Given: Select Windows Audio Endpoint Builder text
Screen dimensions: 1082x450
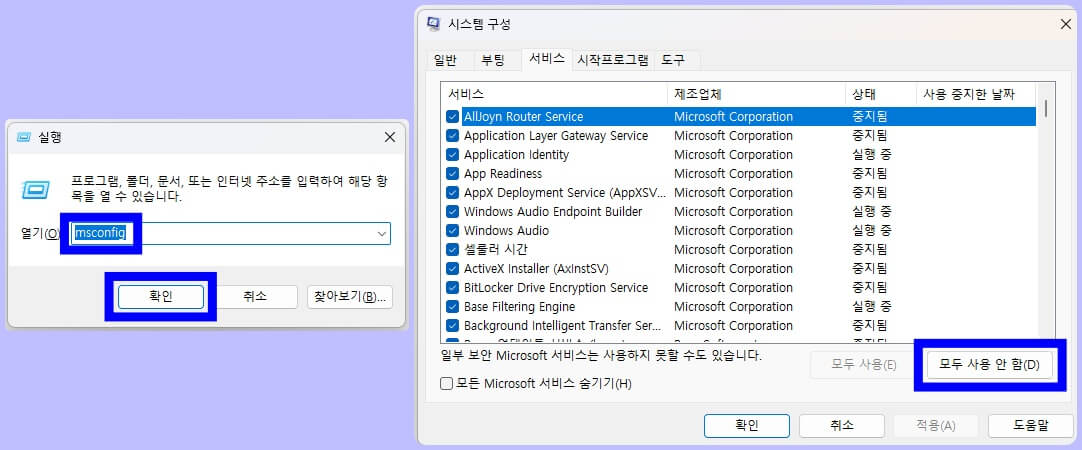Looking at the screenshot, I should point(553,212).
